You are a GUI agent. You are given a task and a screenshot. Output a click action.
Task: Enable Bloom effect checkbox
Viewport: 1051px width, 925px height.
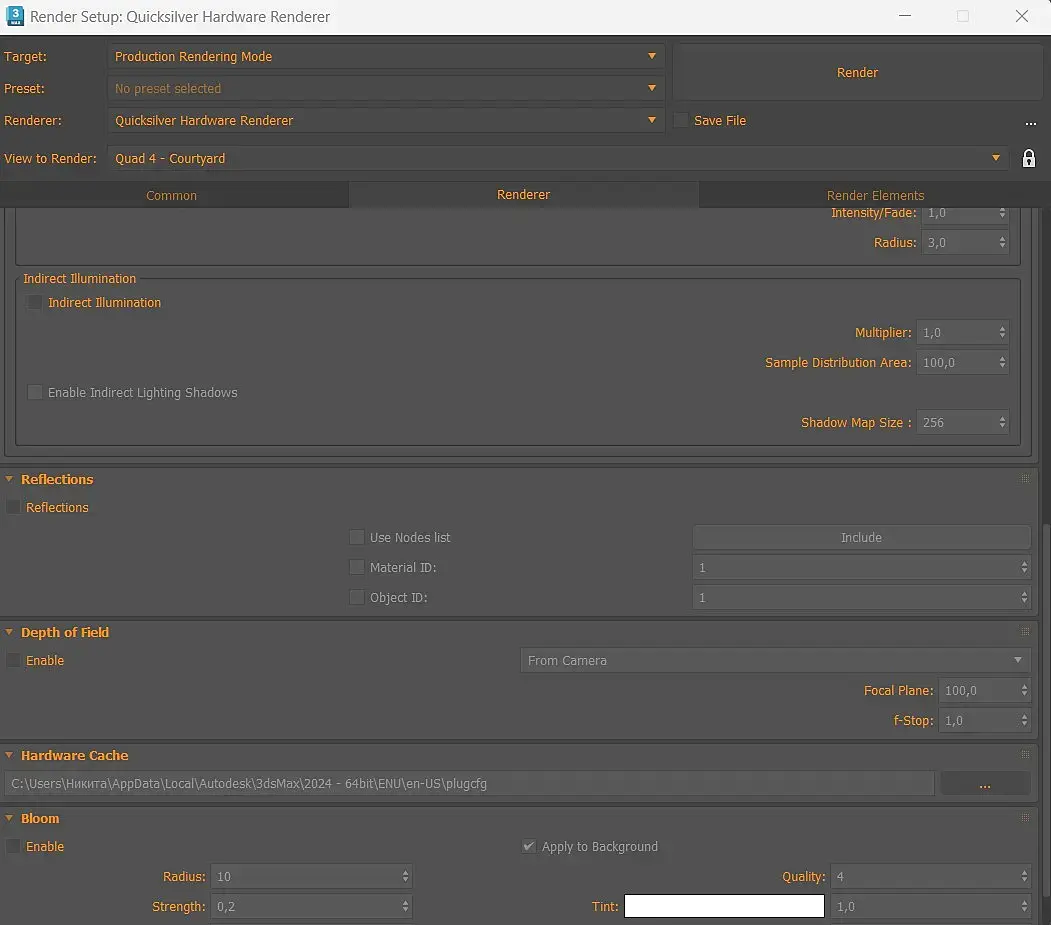click(13, 847)
